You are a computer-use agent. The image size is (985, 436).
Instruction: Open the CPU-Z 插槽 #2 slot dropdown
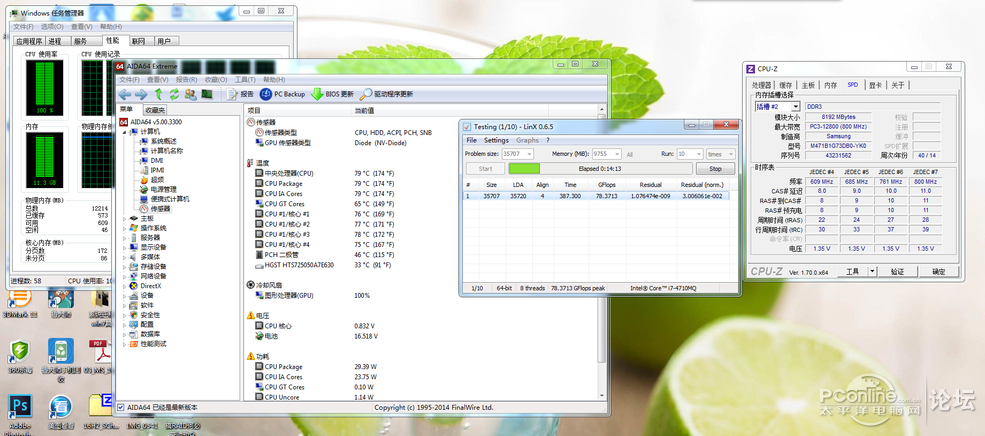[x=795, y=107]
